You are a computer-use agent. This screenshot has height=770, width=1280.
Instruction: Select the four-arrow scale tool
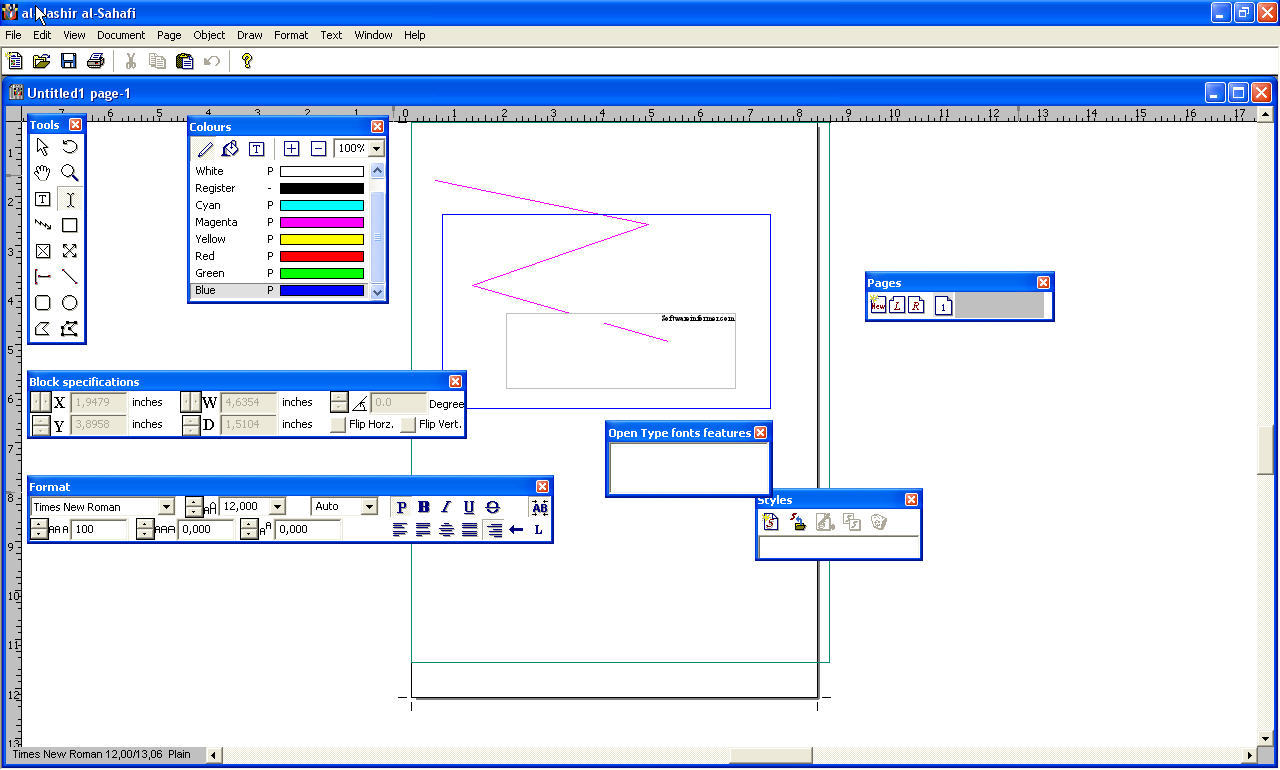click(x=70, y=251)
